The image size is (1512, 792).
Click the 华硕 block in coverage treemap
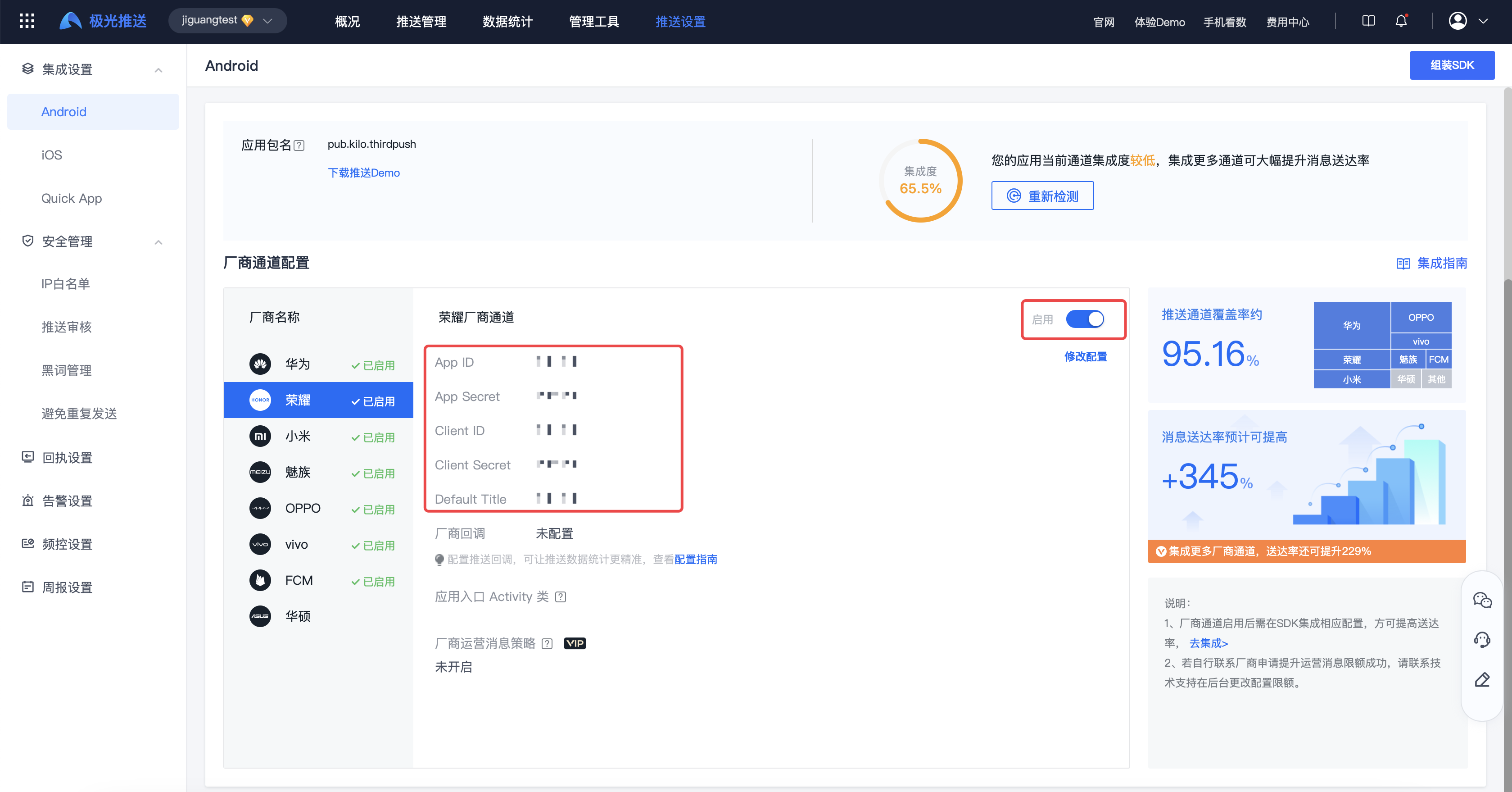click(1405, 379)
